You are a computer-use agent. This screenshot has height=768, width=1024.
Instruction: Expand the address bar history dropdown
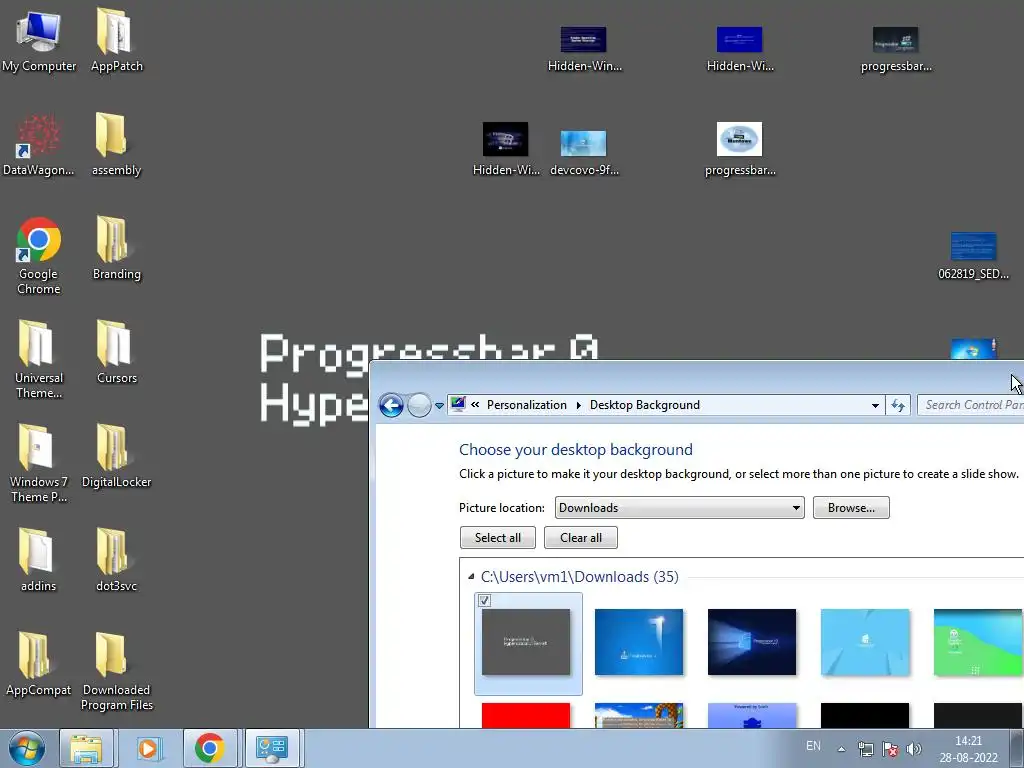tap(875, 405)
